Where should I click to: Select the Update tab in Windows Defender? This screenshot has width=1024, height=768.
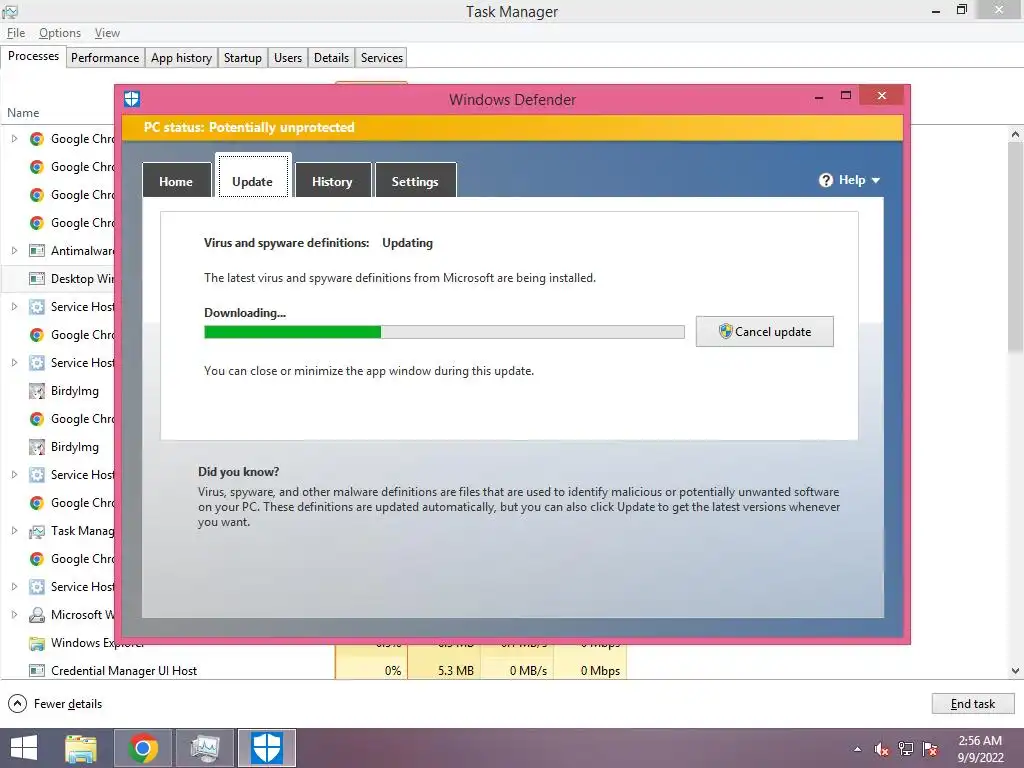[x=253, y=176]
